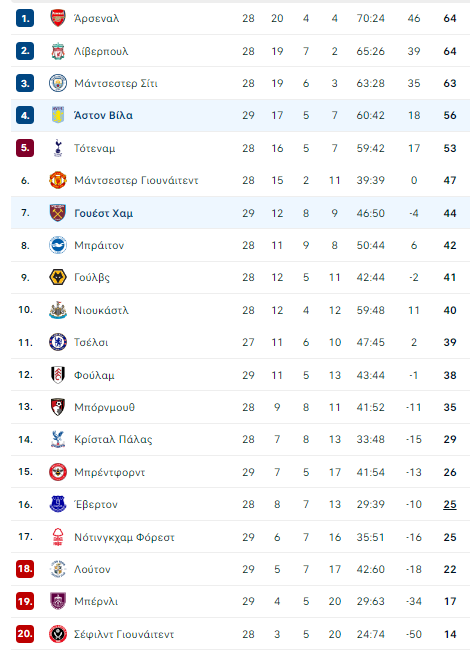Click the Wolves crest icon

pos(58,277)
